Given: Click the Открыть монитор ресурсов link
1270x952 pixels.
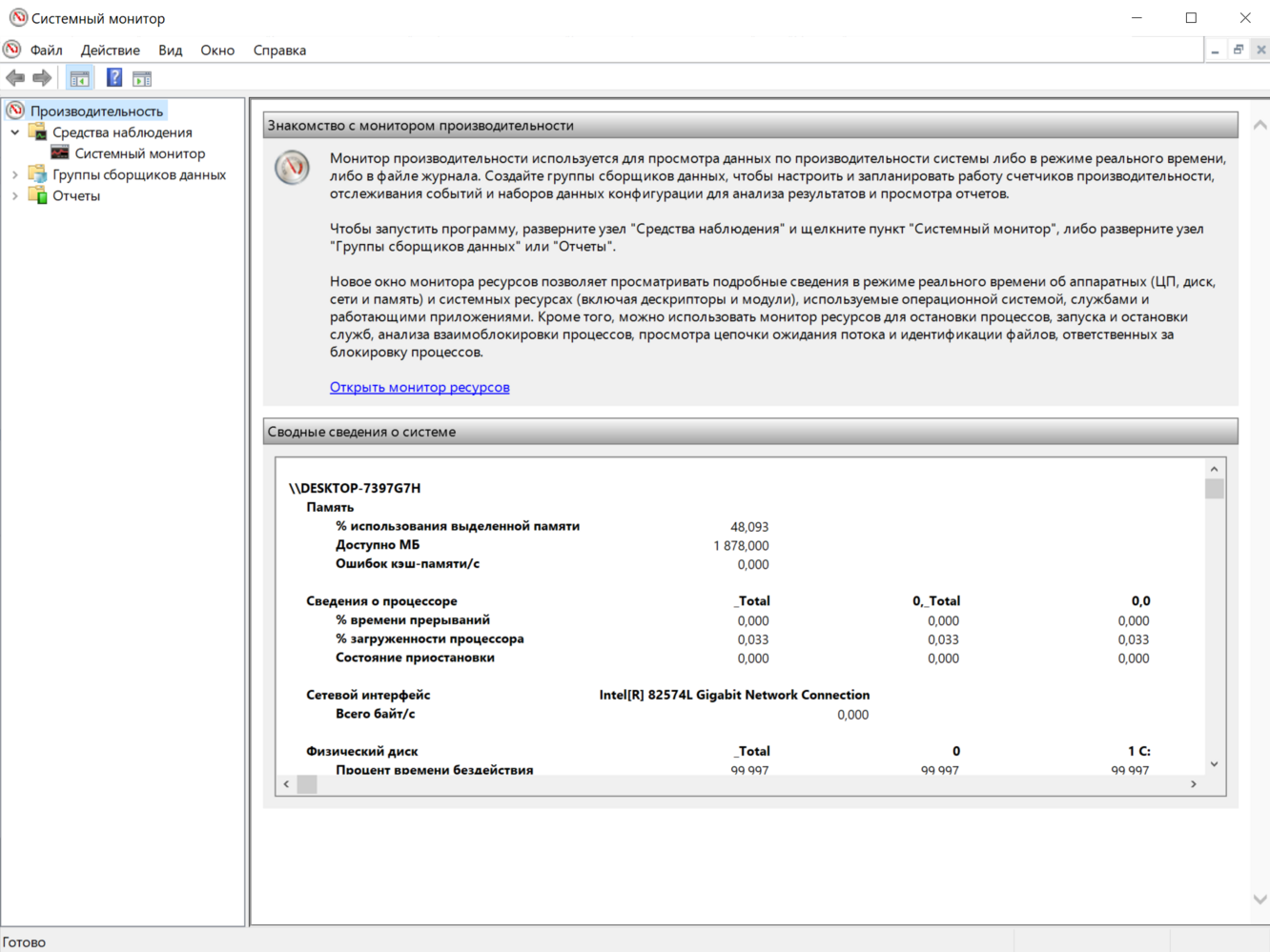Looking at the screenshot, I should click(420, 387).
